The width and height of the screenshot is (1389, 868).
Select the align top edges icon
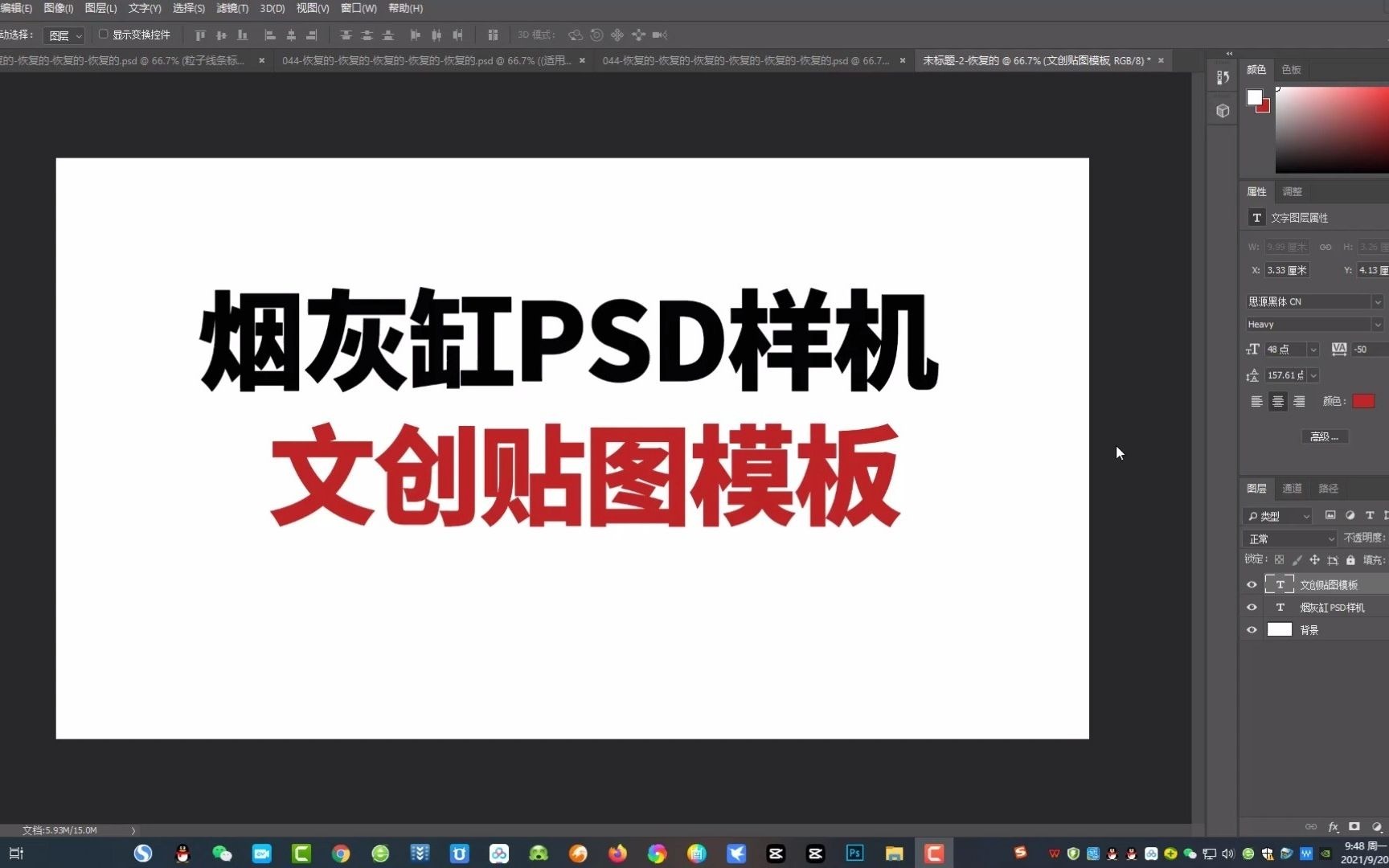pyautogui.click(x=200, y=35)
